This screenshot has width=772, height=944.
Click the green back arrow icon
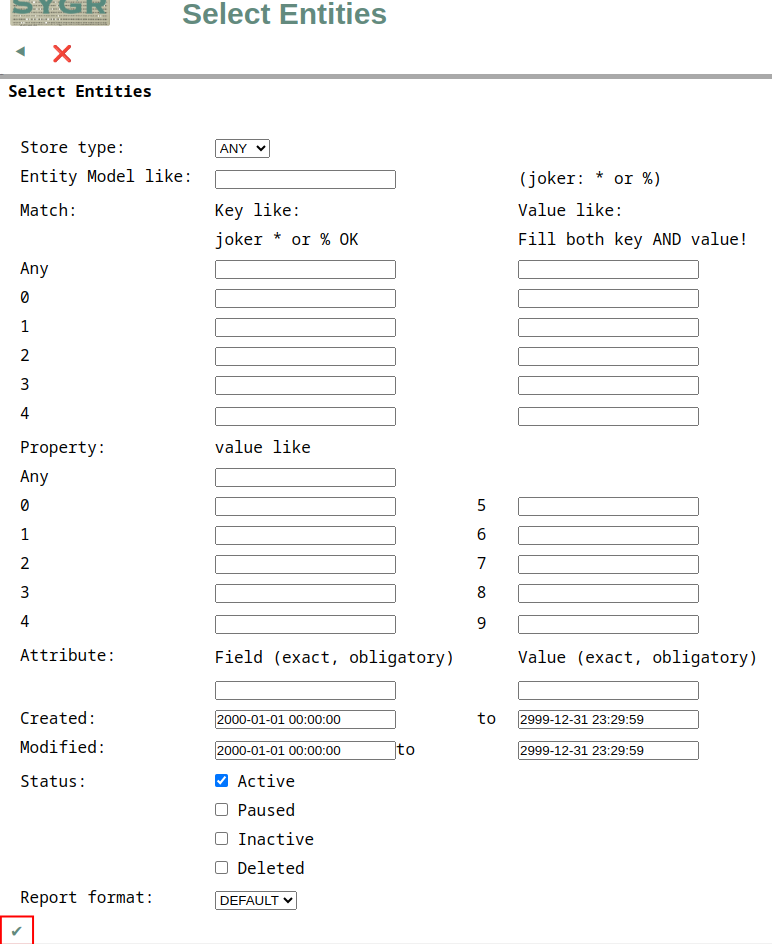pos(21,52)
